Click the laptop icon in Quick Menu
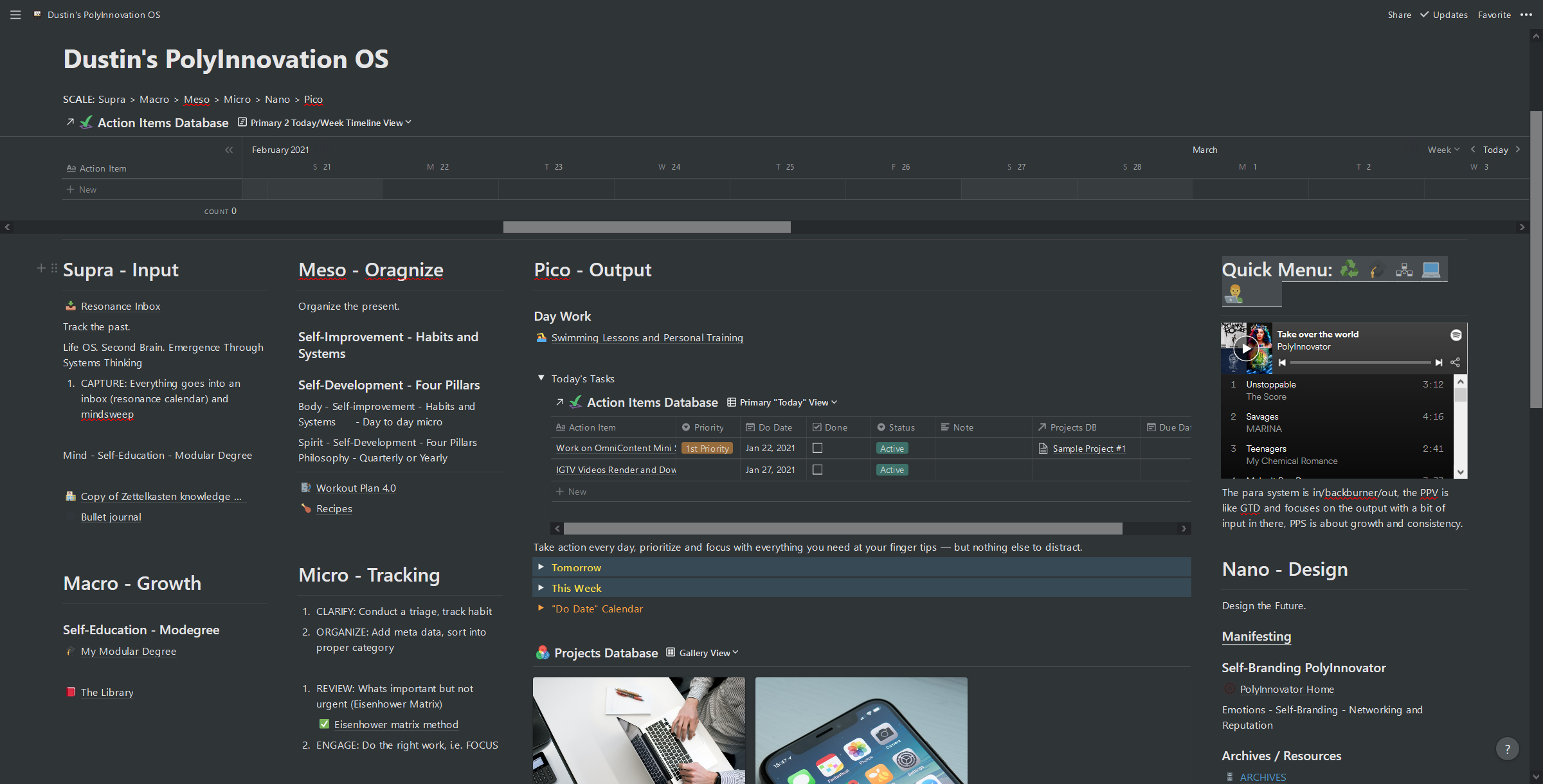1543x784 pixels. [1430, 269]
